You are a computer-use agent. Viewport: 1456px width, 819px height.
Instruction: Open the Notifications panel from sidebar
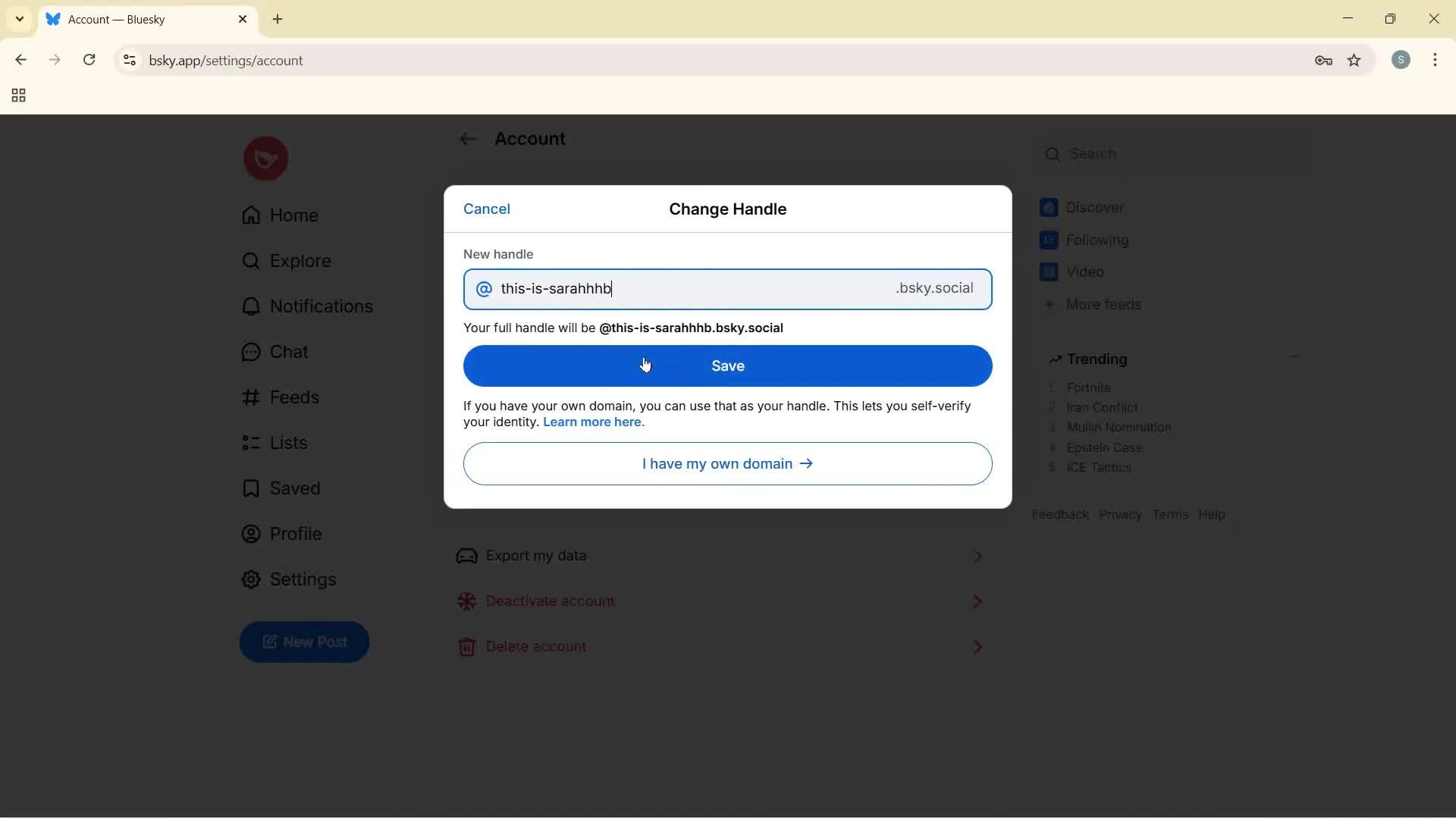click(x=322, y=306)
